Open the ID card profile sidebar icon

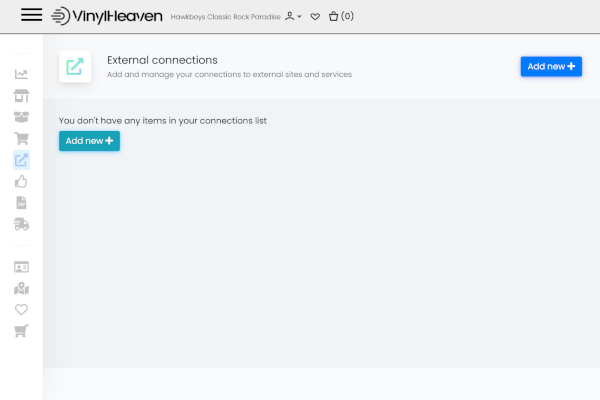tap(21, 267)
